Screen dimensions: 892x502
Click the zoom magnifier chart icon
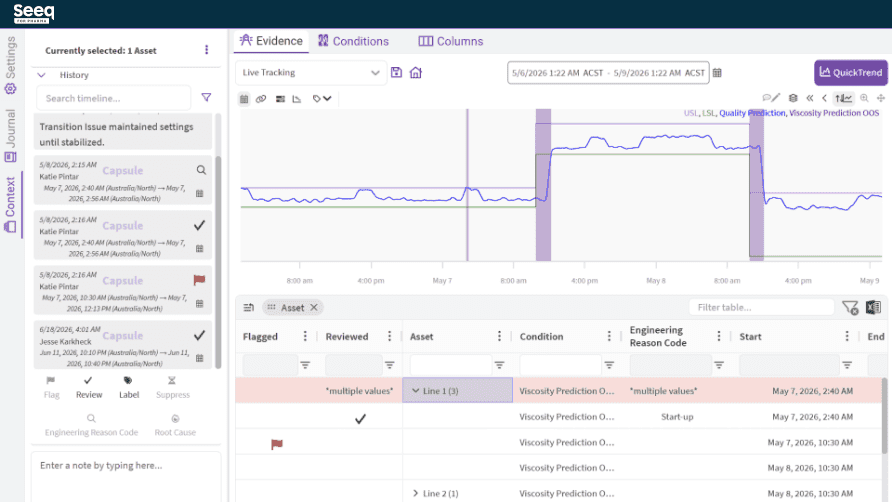tap(864, 98)
